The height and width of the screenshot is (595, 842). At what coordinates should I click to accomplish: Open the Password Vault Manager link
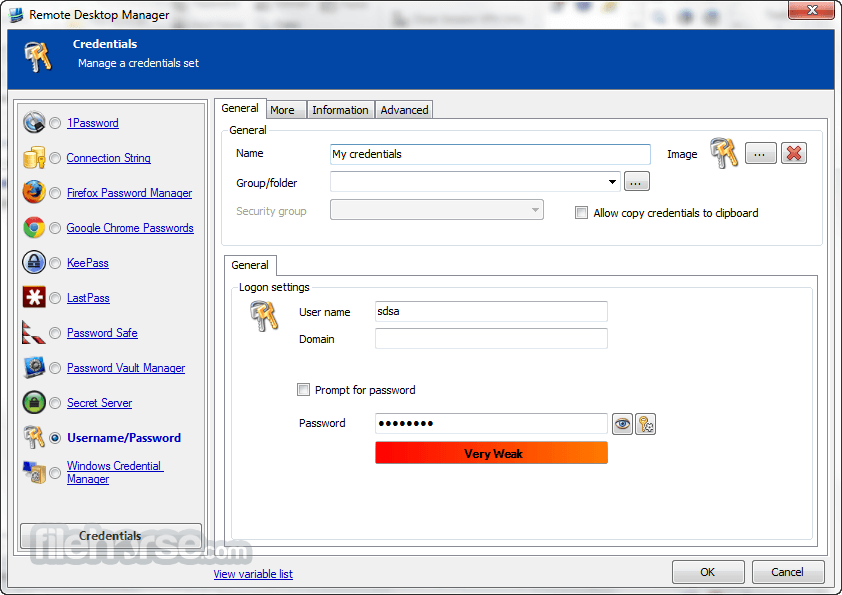pos(126,368)
